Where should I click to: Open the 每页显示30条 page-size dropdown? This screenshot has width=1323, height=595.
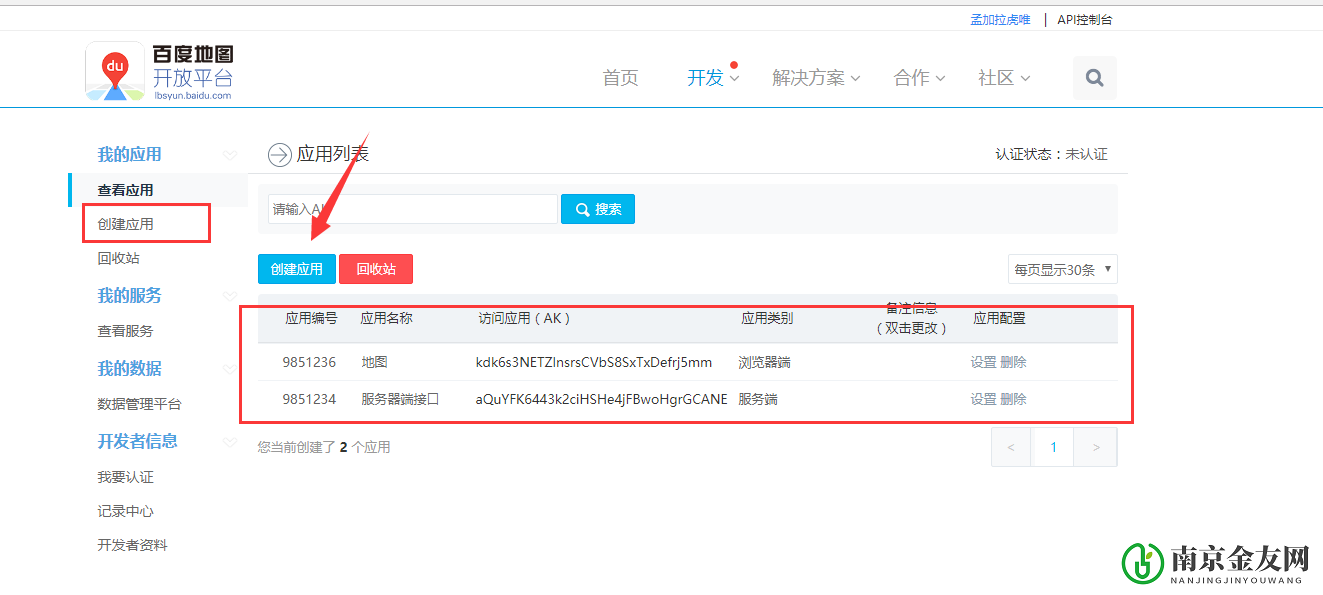click(x=1062, y=269)
